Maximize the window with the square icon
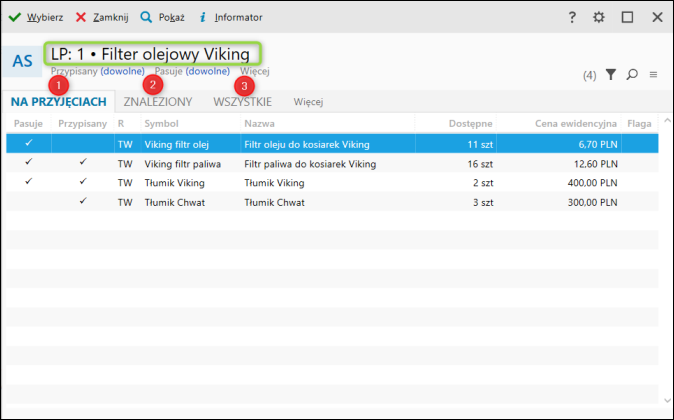This screenshot has width=674, height=420. (x=627, y=17)
